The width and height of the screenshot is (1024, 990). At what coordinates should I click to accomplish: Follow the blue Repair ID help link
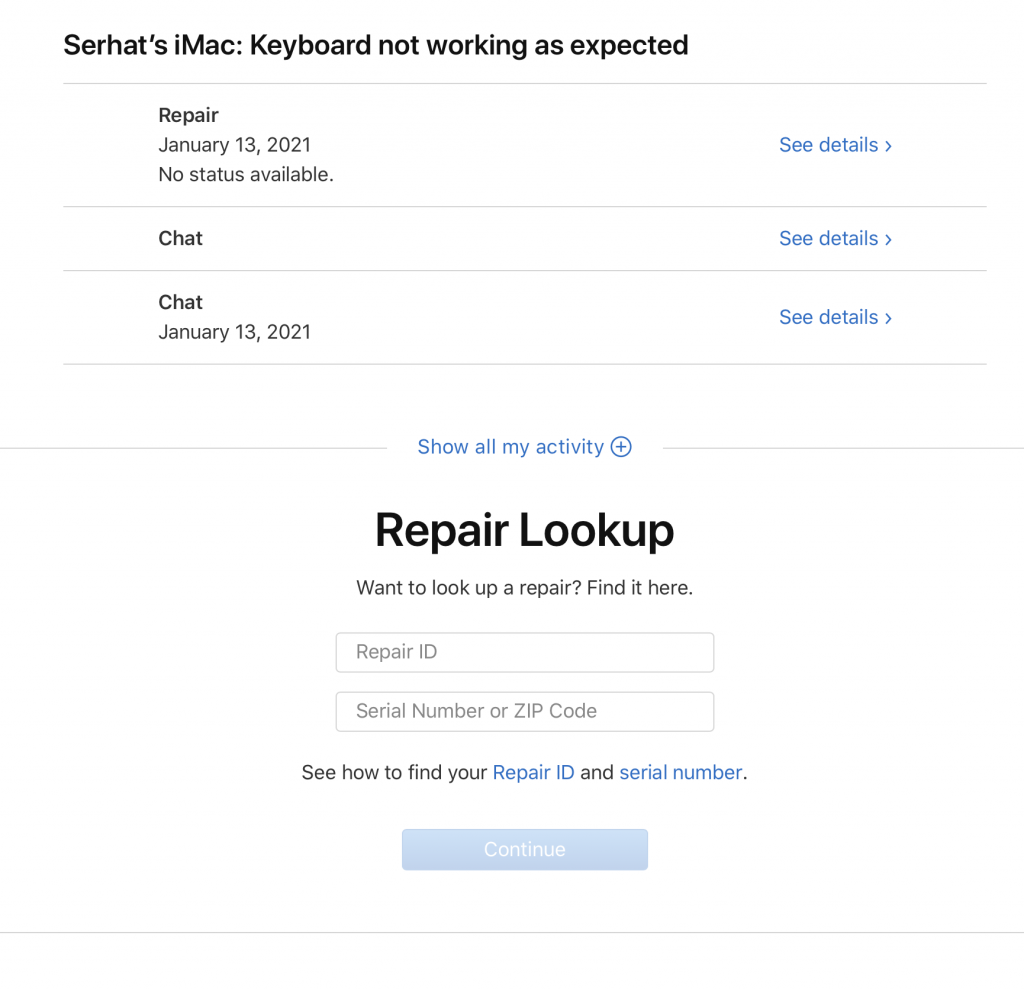tap(533, 773)
